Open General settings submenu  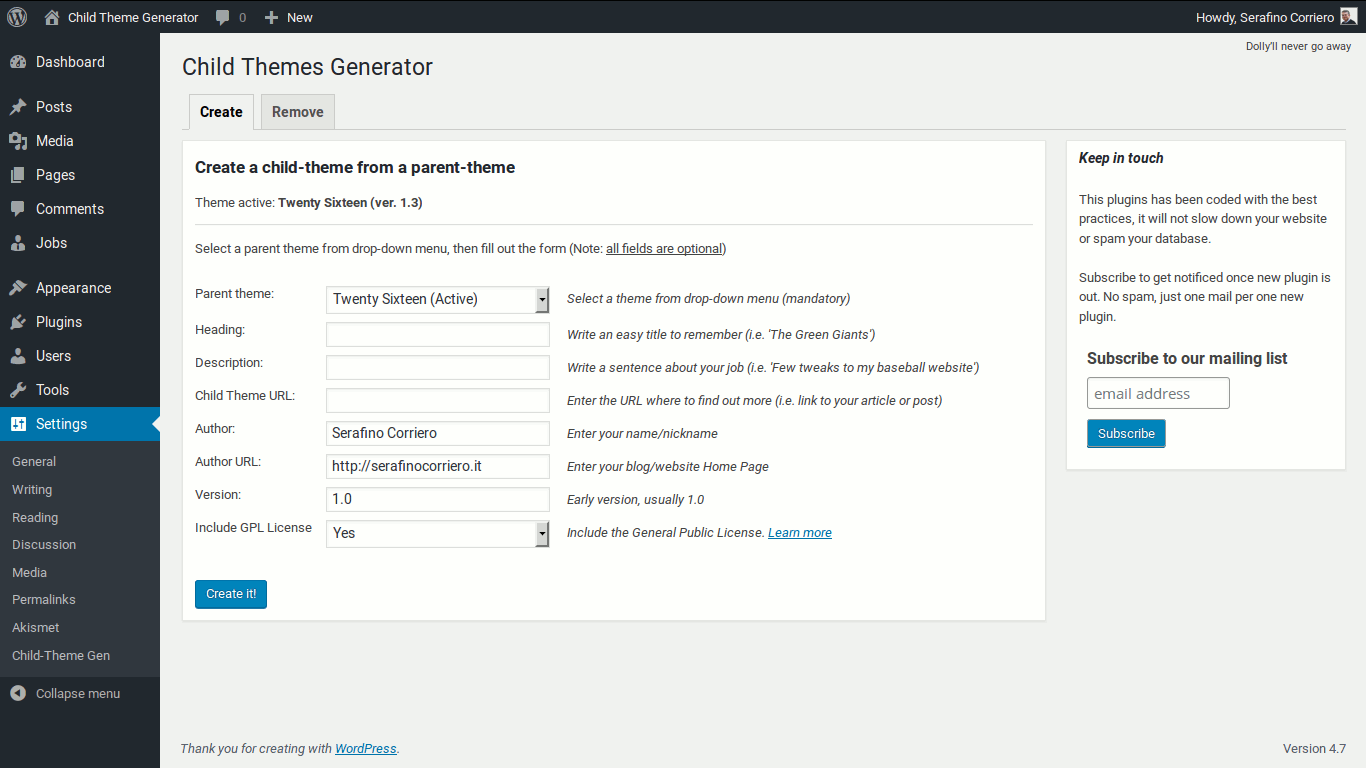[x=34, y=462]
